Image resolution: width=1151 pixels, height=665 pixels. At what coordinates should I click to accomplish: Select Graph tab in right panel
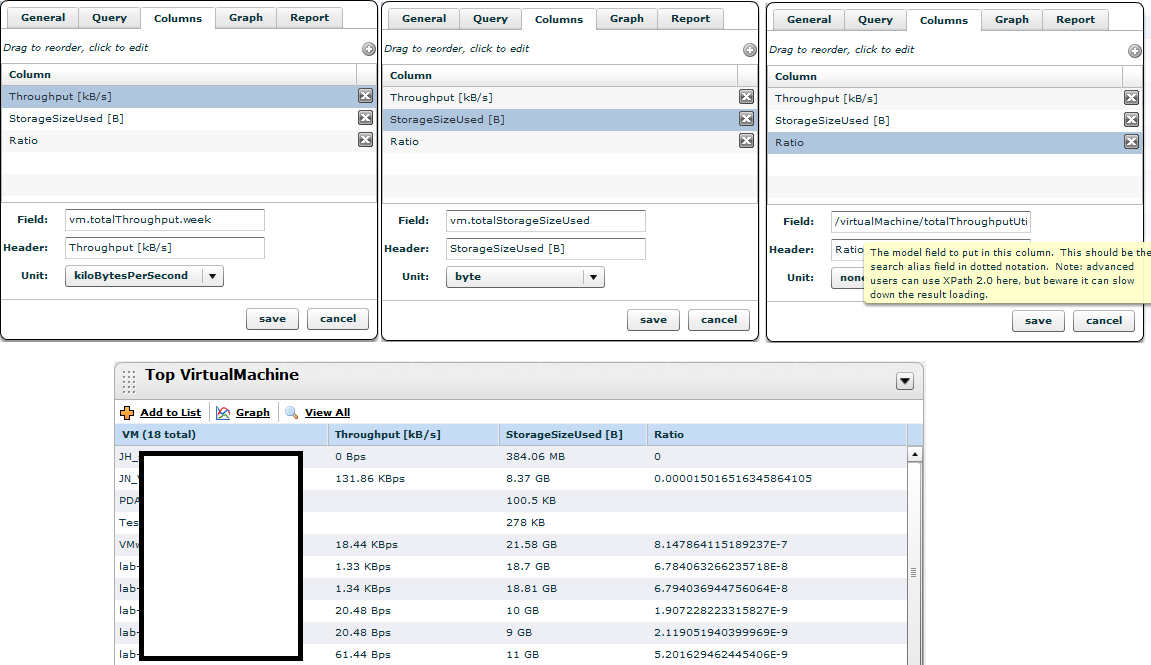point(1012,20)
